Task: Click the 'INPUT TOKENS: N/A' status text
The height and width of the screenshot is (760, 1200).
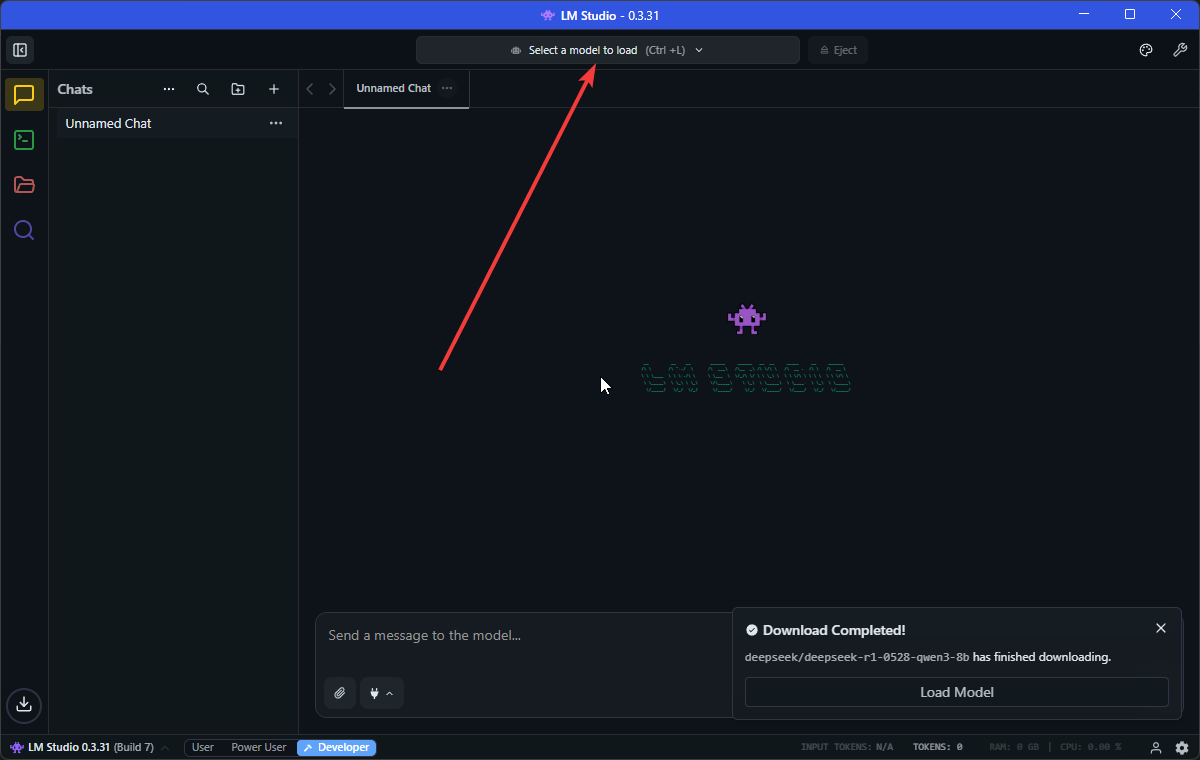Action: tap(847, 748)
